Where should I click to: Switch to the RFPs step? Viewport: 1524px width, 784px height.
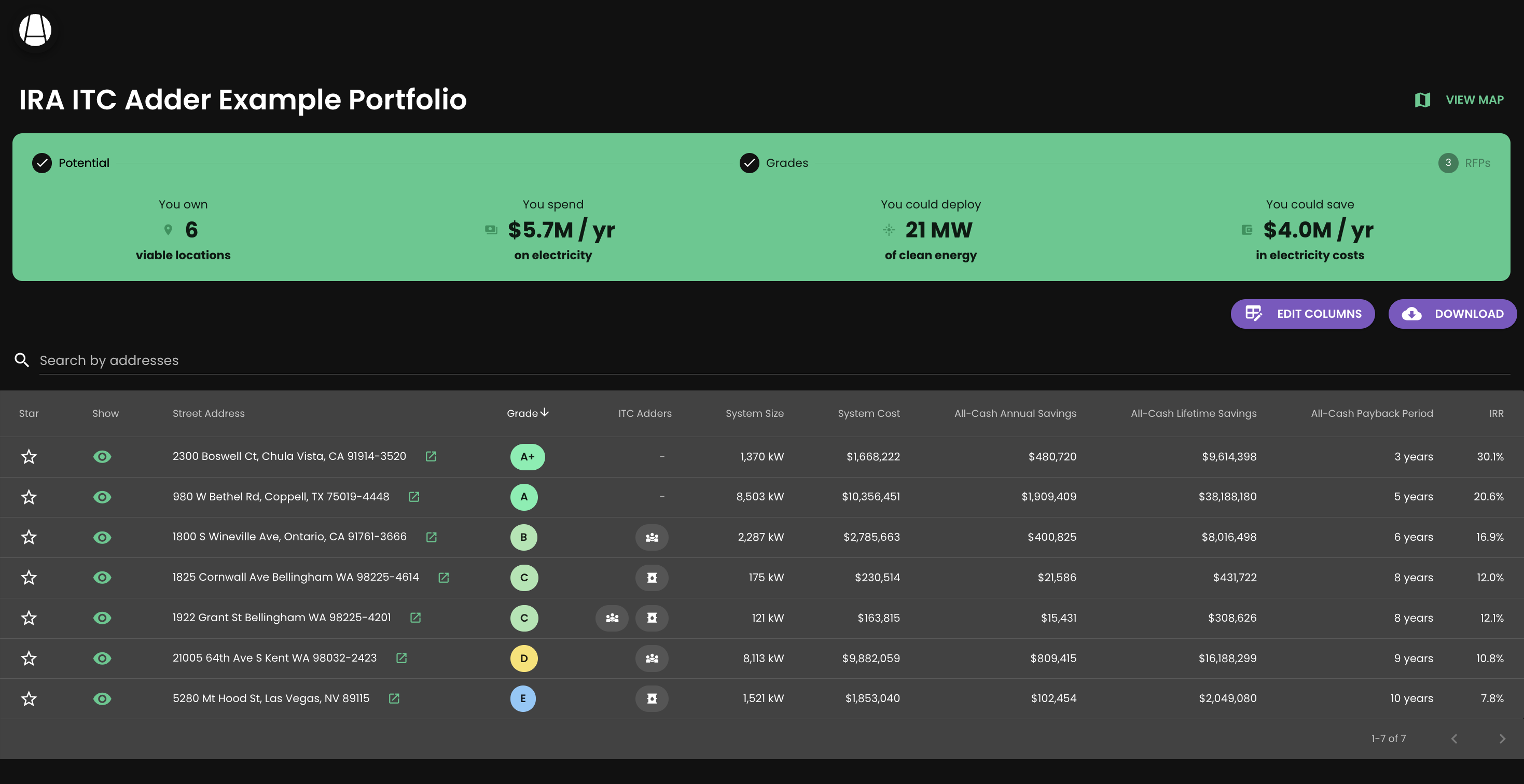pos(1464,163)
